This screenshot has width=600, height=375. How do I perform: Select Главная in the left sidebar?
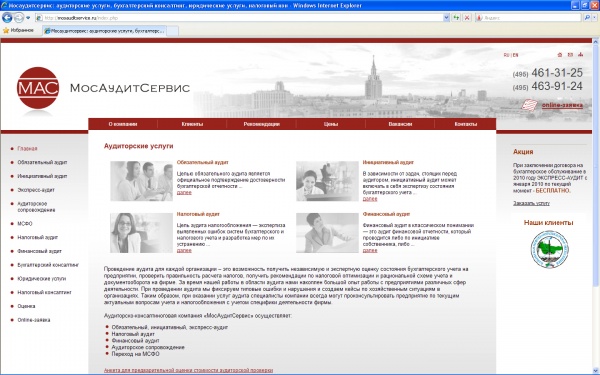pos(27,148)
